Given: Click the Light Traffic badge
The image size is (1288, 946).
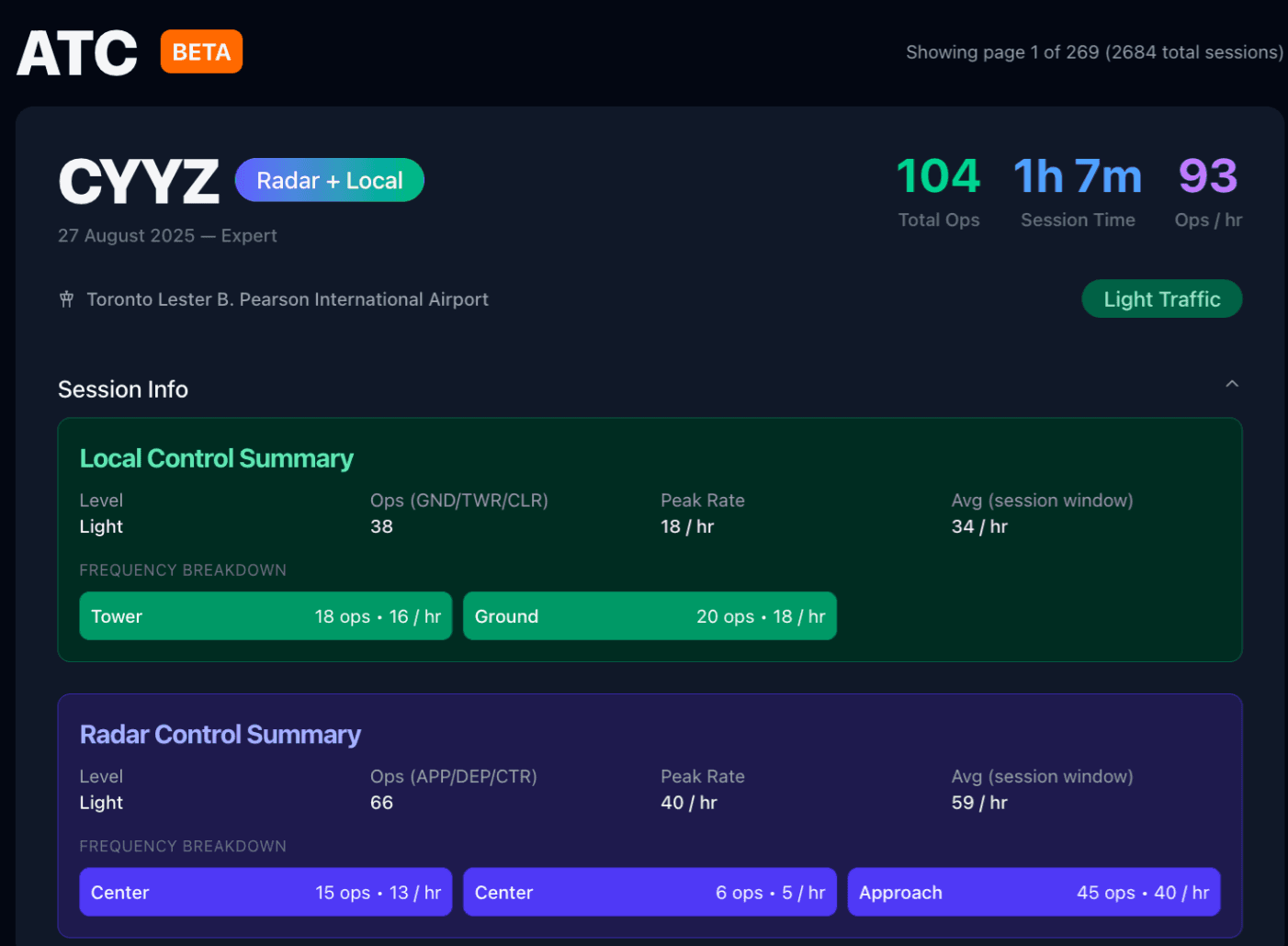Looking at the screenshot, I should (1161, 299).
